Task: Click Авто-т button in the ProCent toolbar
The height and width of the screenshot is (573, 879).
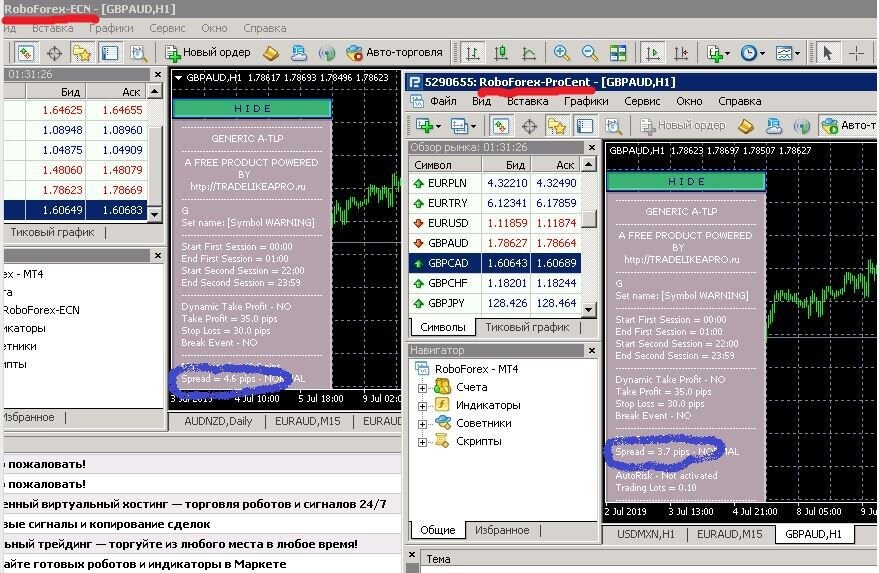Action: pyautogui.click(x=848, y=126)
